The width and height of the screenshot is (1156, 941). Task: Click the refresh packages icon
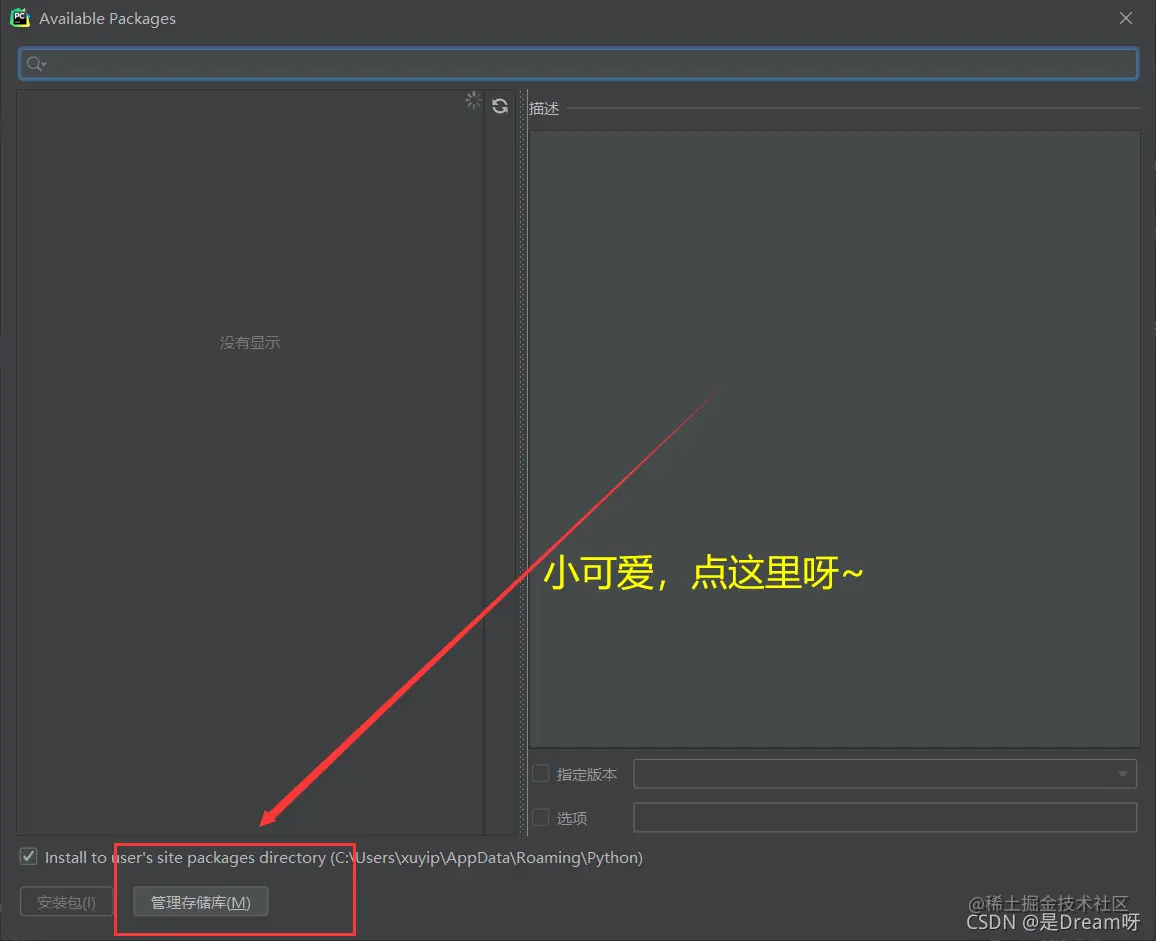pos(499,106)
